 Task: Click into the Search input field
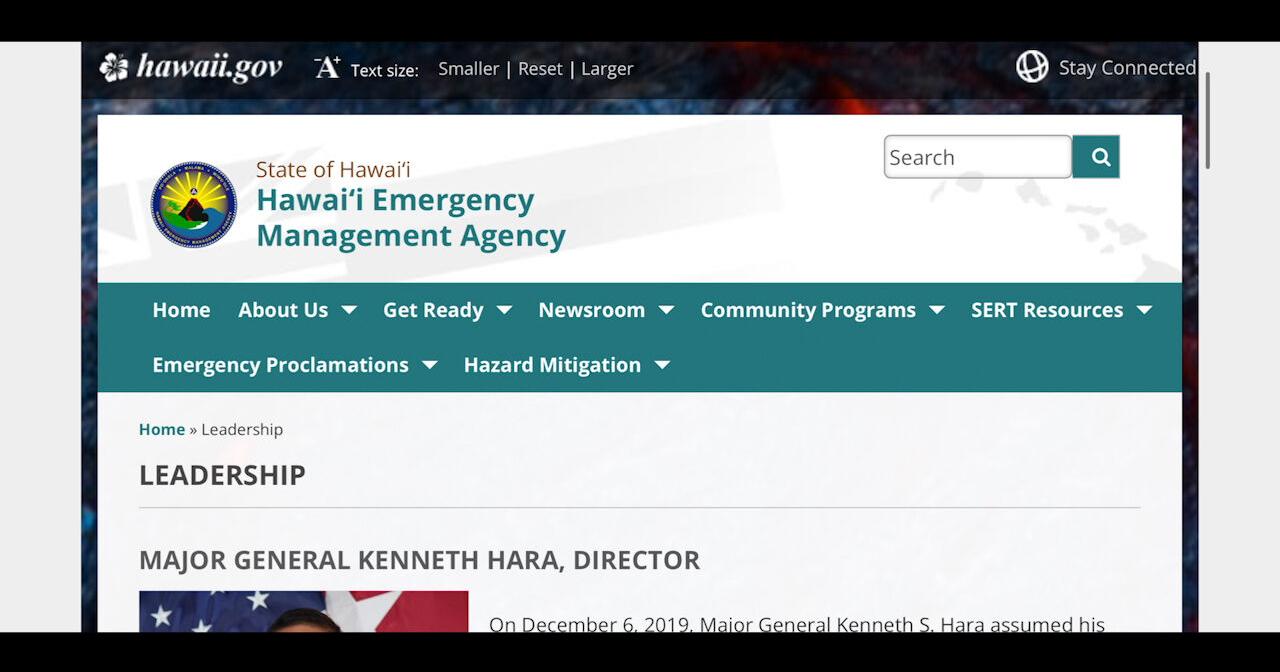[978, 157]
